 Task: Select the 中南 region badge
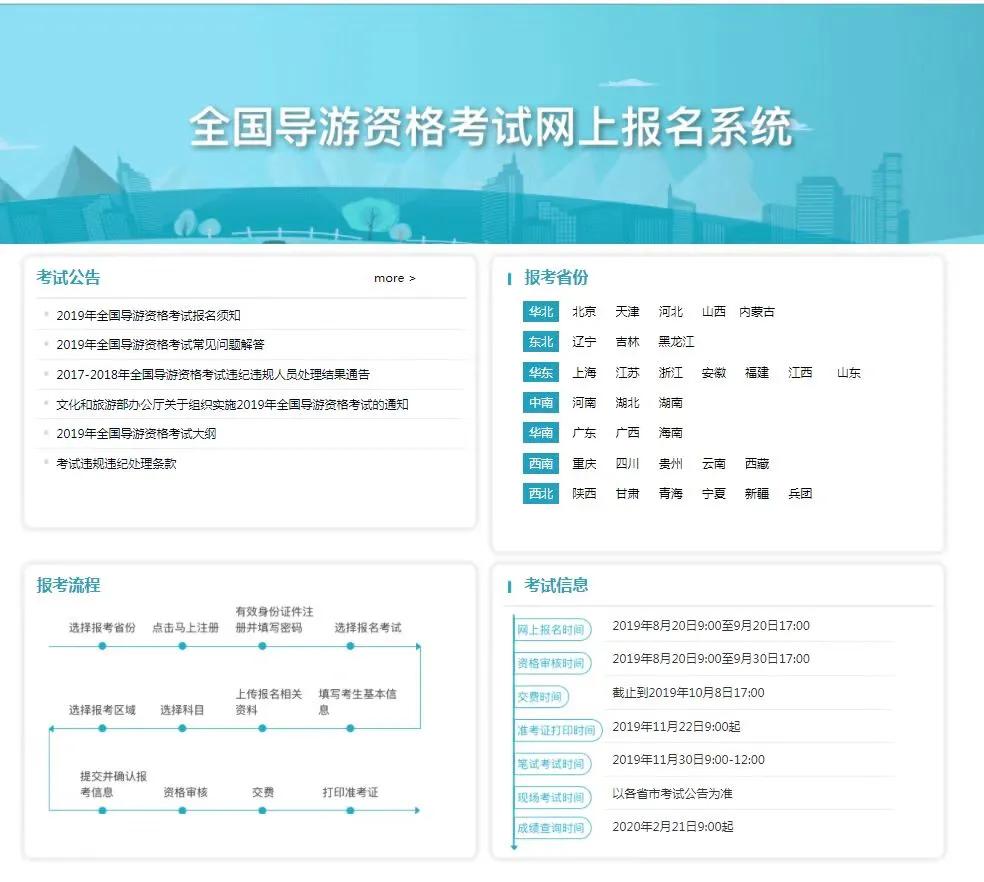coord(540,402)
